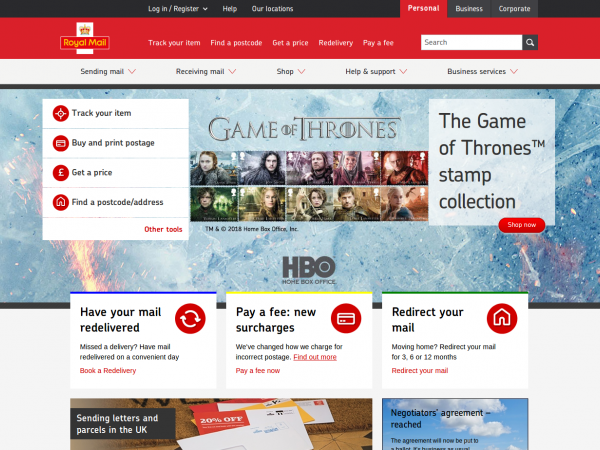
Task: Click the Book a Redelivery link
Action: (x=108, y=370)
